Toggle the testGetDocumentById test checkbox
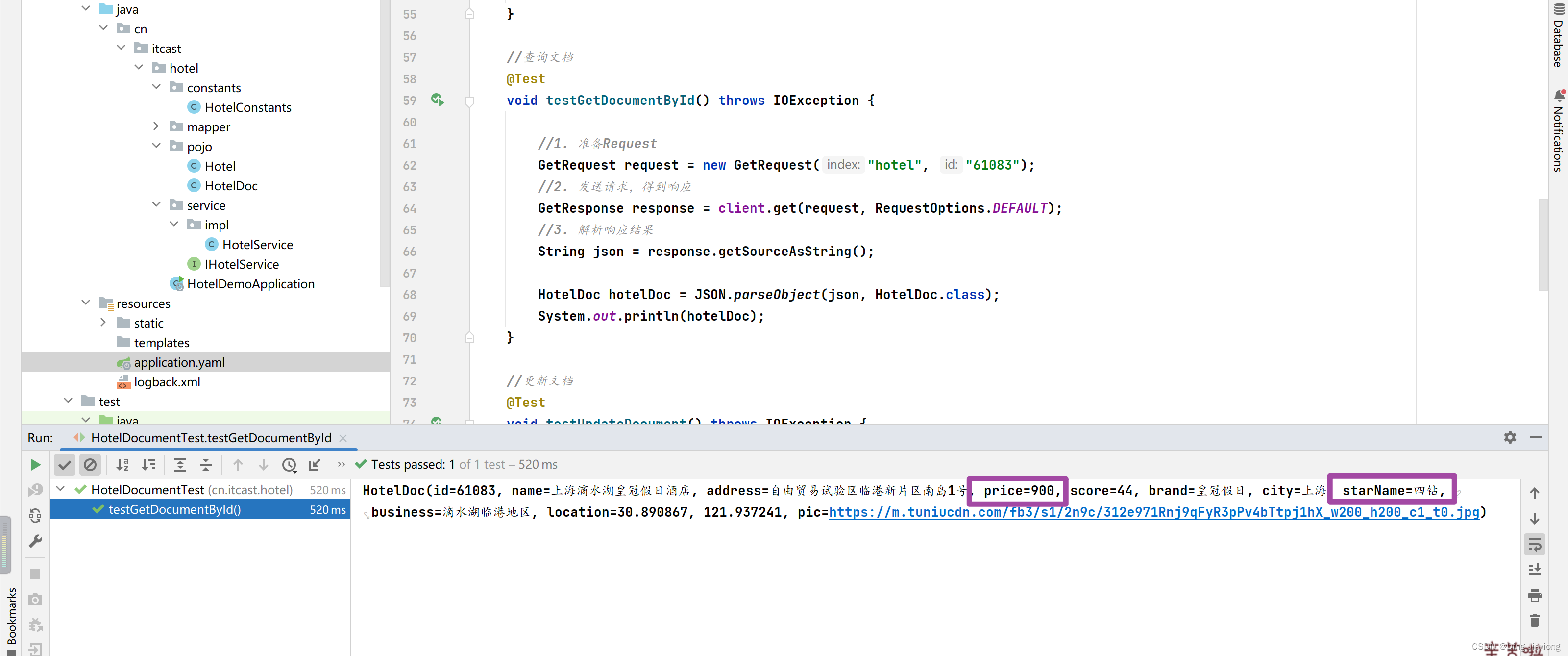The width and height of the screenshot is (1568, 656). pyautogui.click(x=96, y=510)
